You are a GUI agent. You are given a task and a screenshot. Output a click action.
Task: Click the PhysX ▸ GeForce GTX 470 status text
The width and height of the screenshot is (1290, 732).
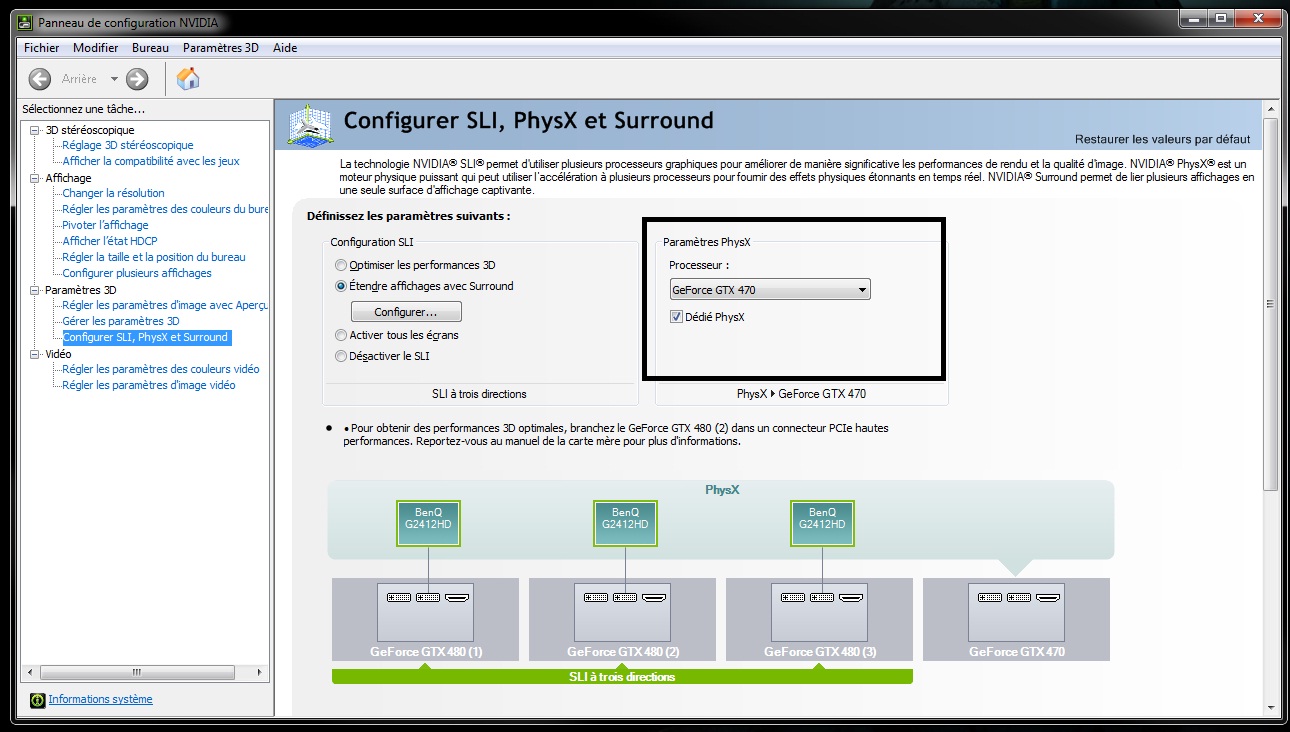click(801, 394)
